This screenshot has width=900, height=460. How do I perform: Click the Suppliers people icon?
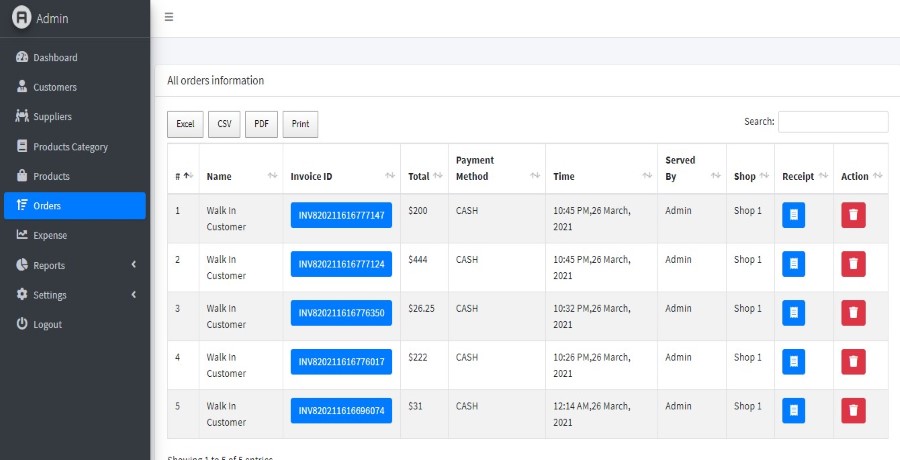pyautogui.click(x=22, y=116)
